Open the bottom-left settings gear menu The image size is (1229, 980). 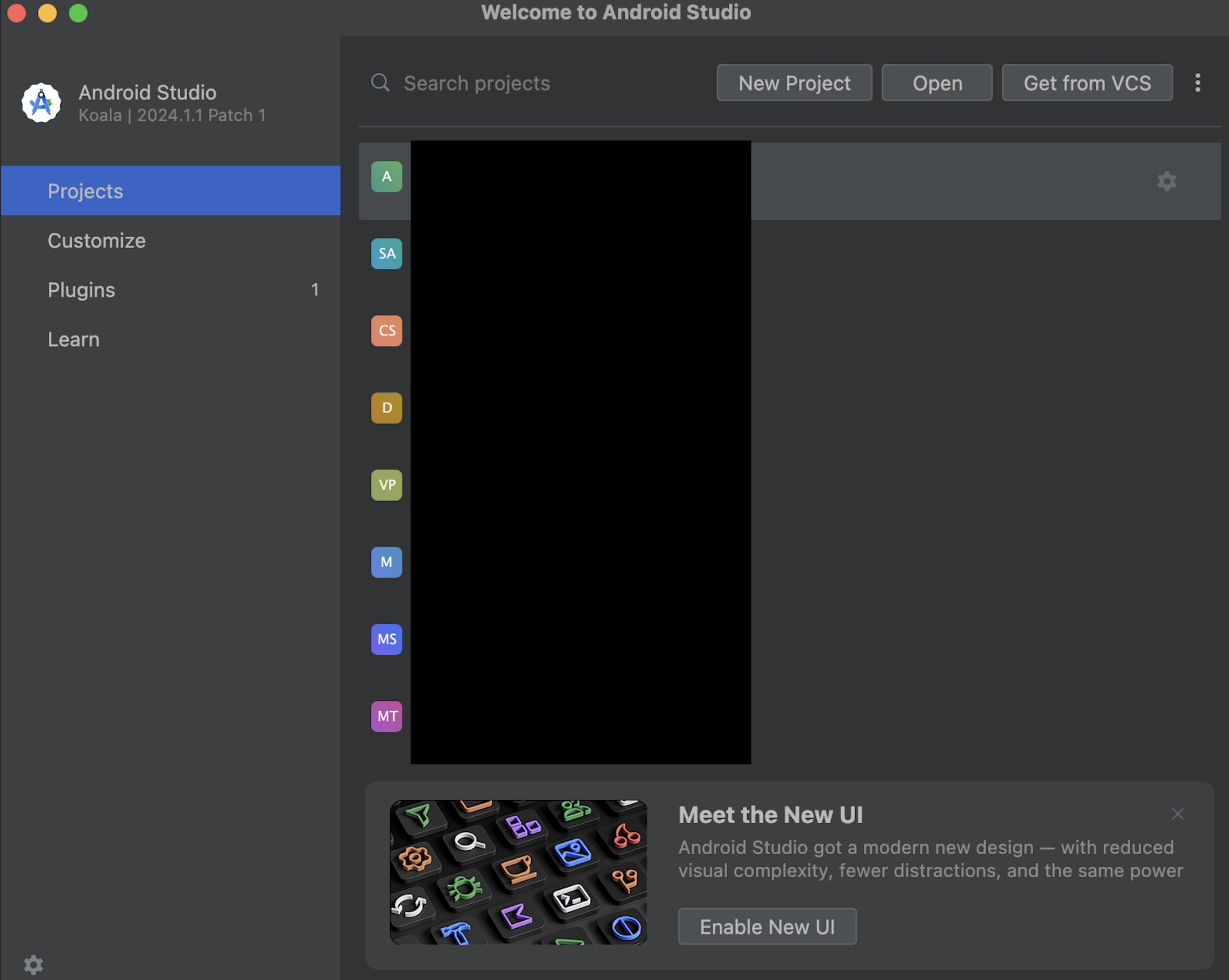(33, 964)
